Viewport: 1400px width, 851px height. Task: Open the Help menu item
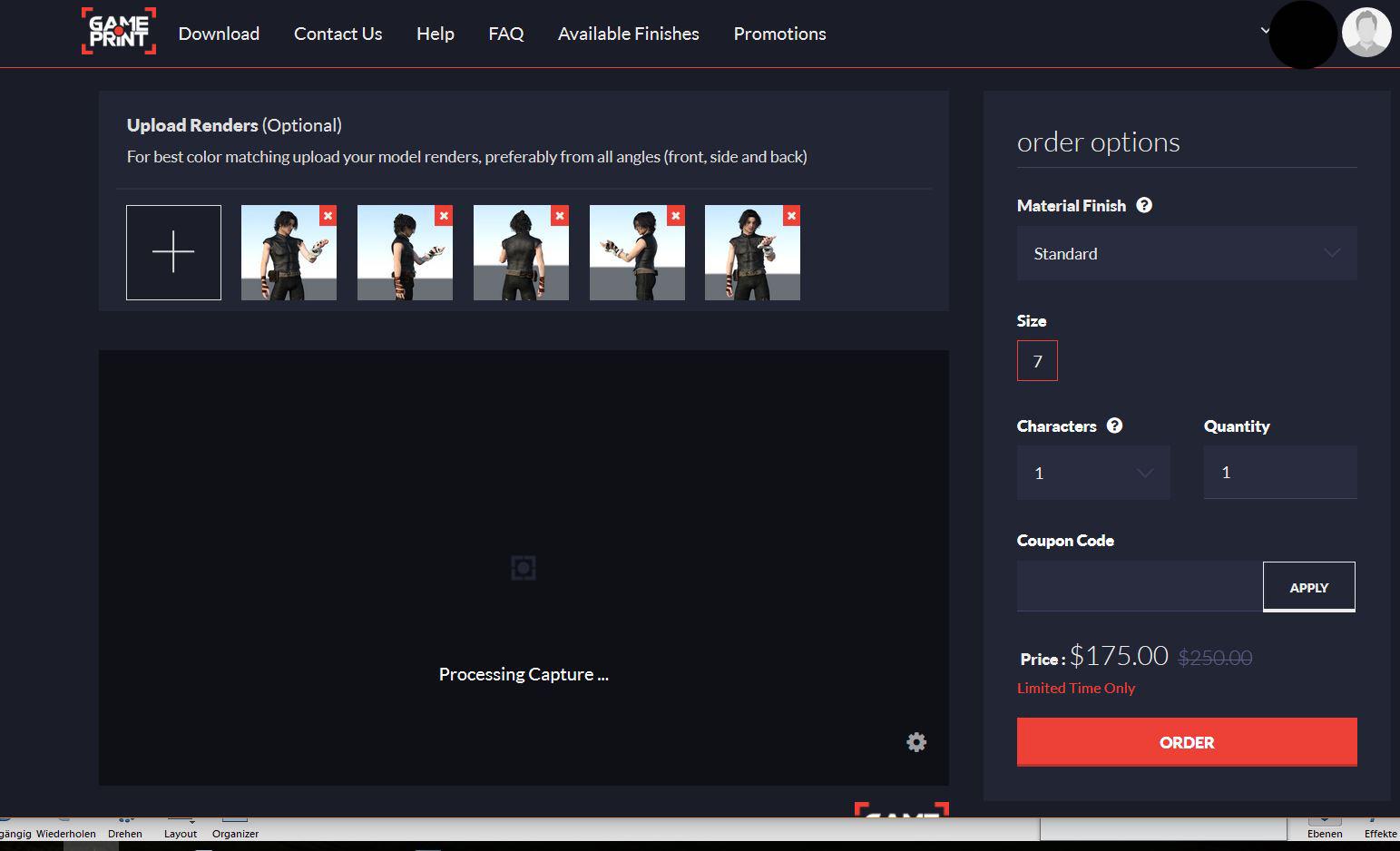pyautogui.click(x=436, y=34)
